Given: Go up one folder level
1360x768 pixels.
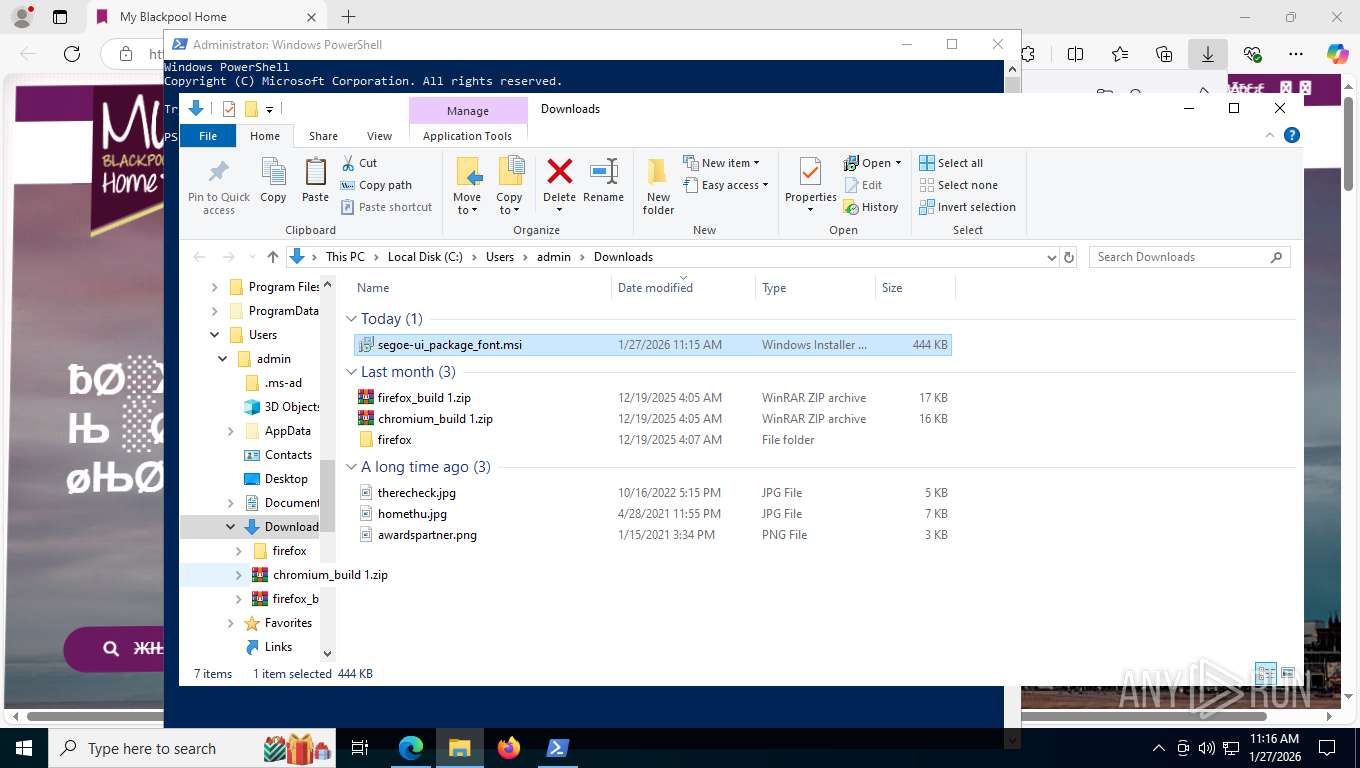Looking at the screenshot, I should point(272,257).
